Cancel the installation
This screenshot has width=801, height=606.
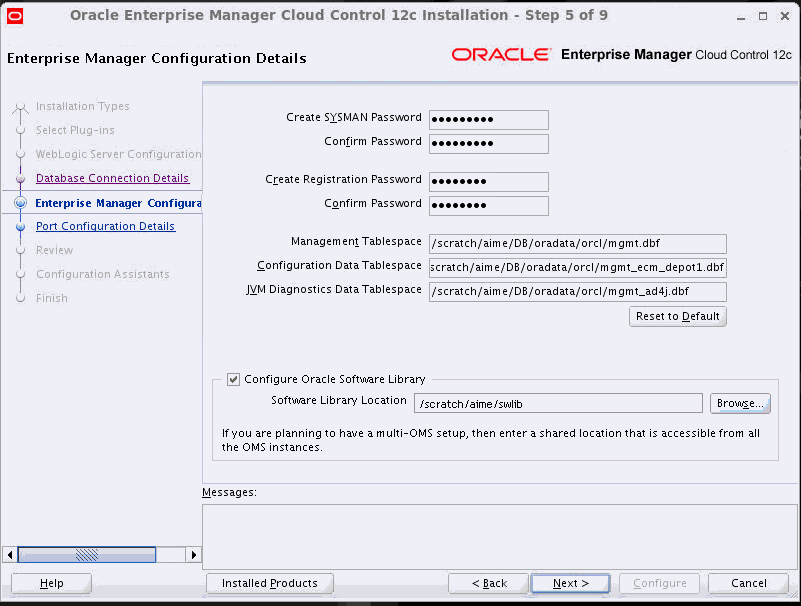(x=748, y=583)
